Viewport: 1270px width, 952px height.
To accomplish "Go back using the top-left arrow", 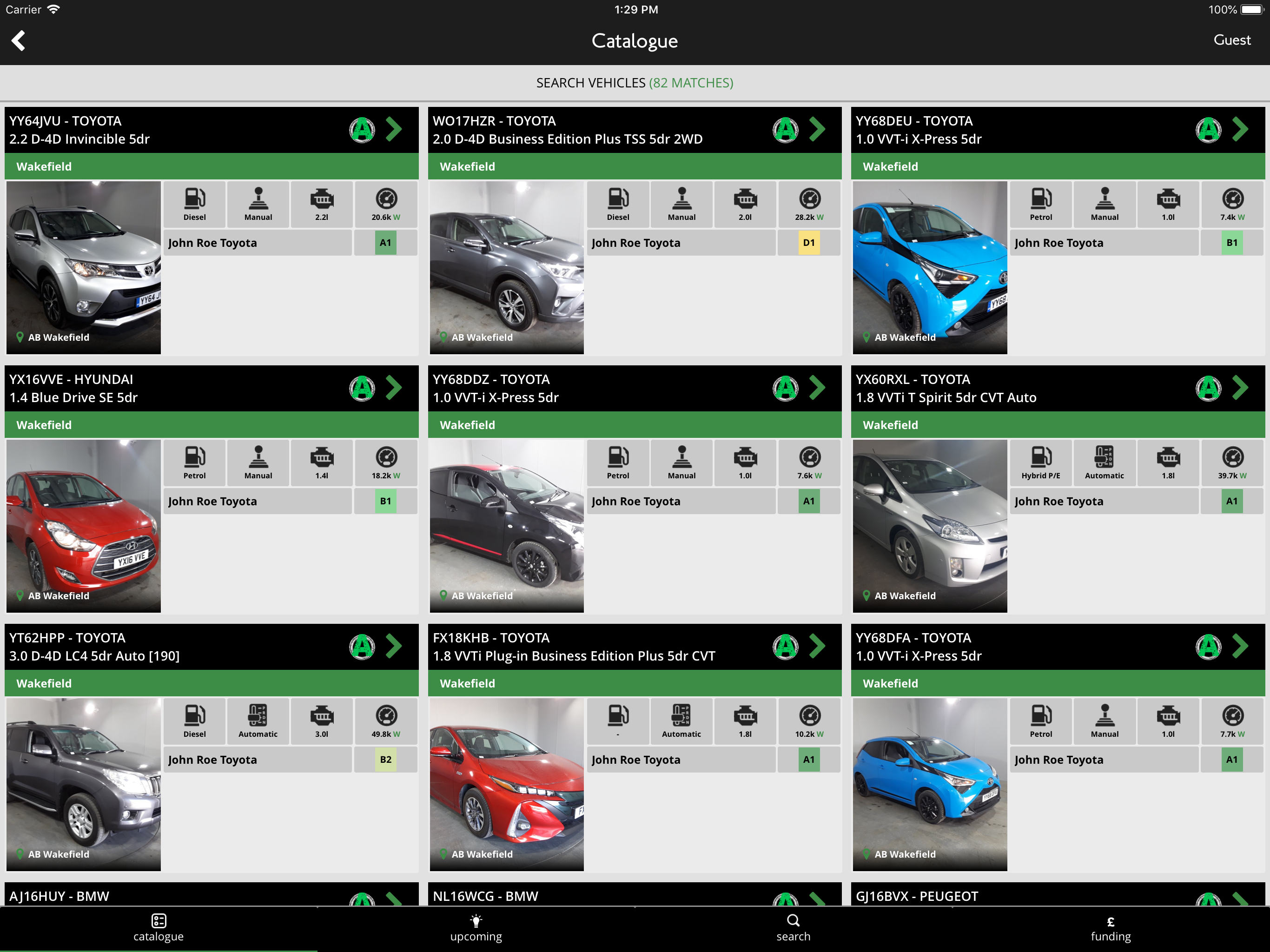I will 19,41.
